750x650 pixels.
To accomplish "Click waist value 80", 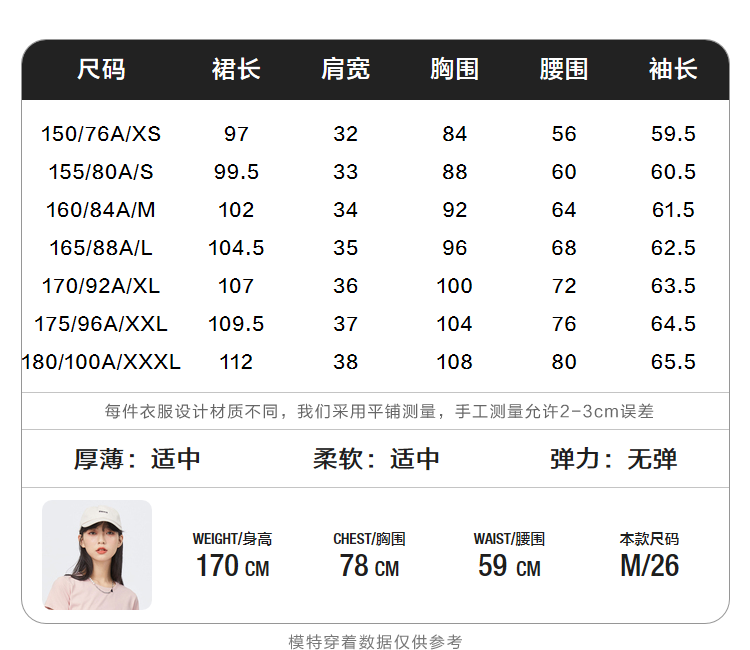I will [x=564, y=362].
